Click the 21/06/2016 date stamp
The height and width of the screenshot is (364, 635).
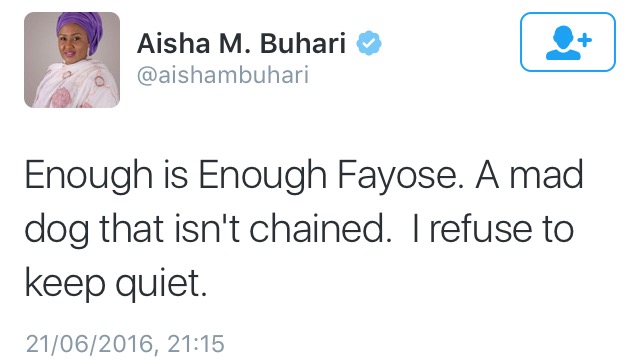89,344
